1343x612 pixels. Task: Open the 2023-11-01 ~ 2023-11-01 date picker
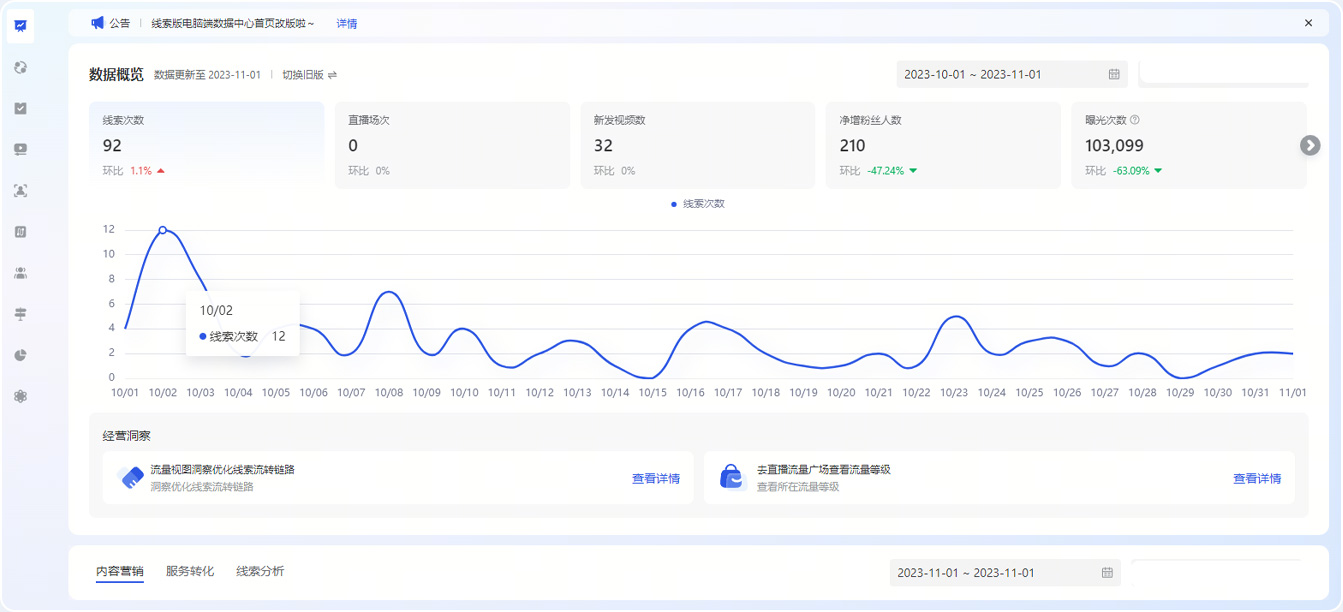point(1004,573)
